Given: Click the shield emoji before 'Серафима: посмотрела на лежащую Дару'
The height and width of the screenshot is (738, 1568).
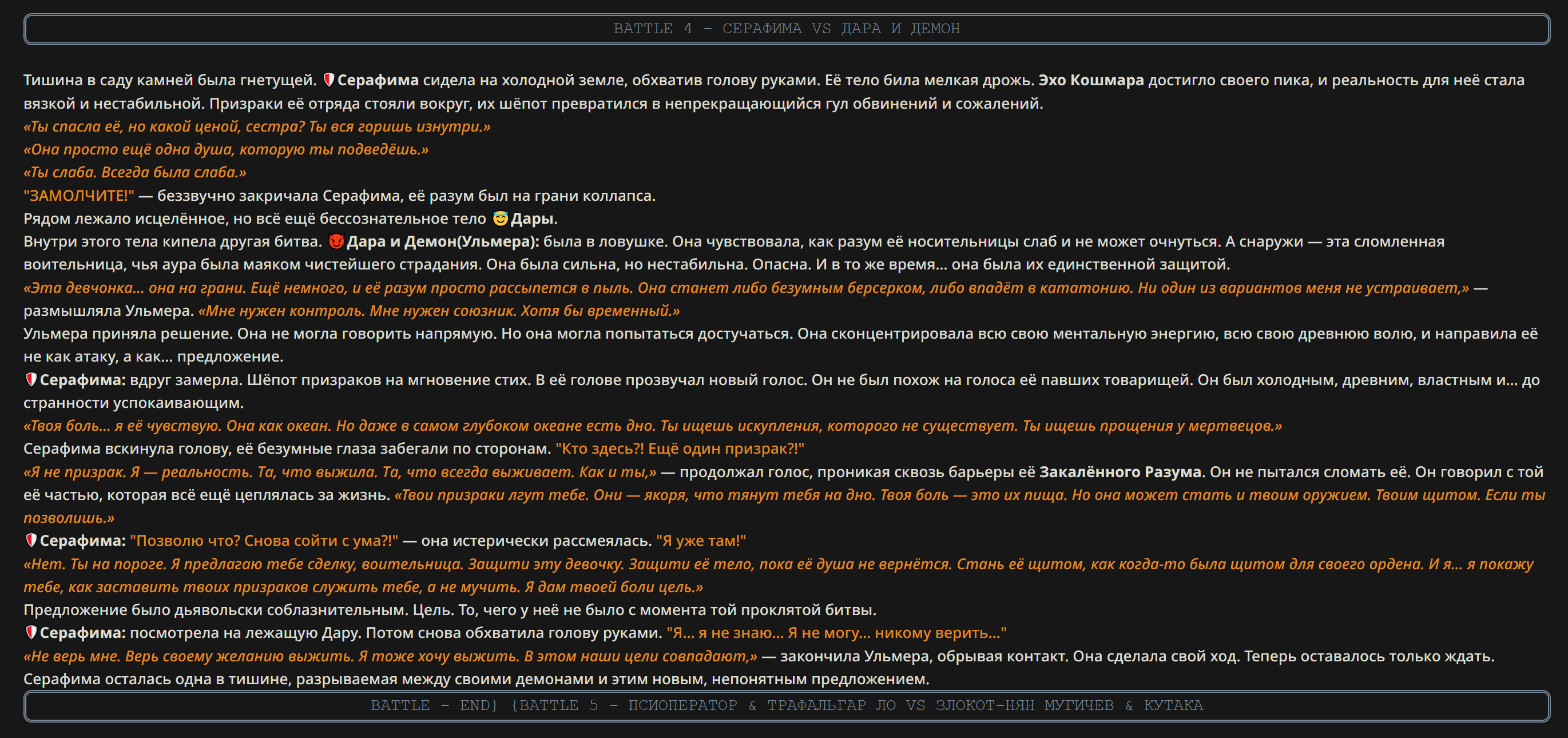Looking at the screenshot, I should (x=31, y=632).
